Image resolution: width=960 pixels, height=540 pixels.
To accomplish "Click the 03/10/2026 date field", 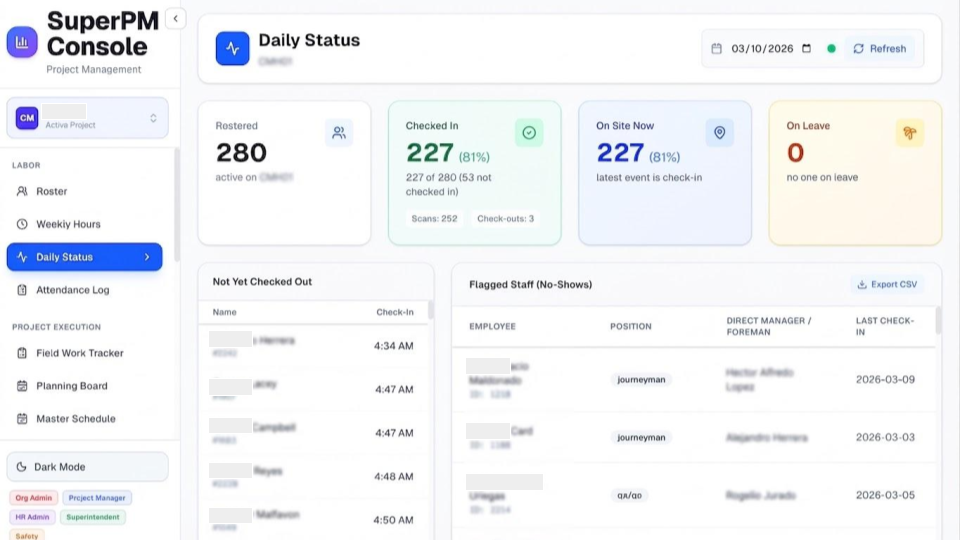I will [762, 48].
